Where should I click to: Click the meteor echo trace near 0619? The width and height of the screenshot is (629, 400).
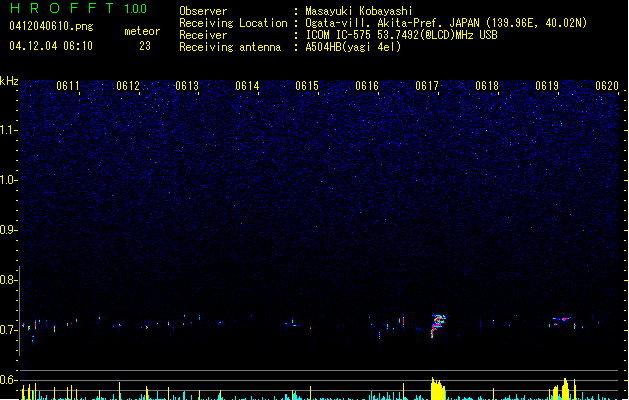pos(561,320)
